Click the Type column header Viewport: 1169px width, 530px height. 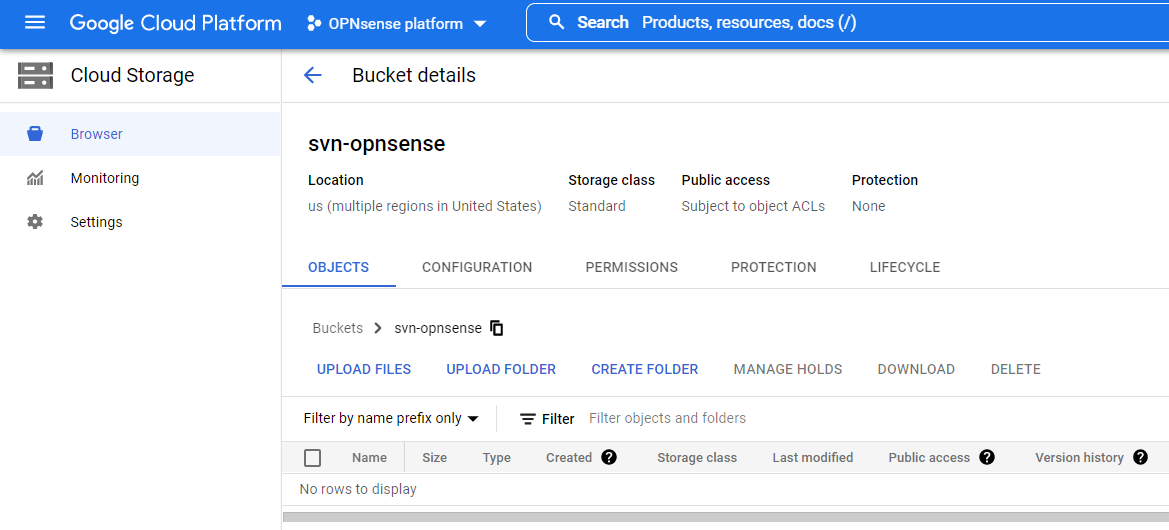[497, 458]
